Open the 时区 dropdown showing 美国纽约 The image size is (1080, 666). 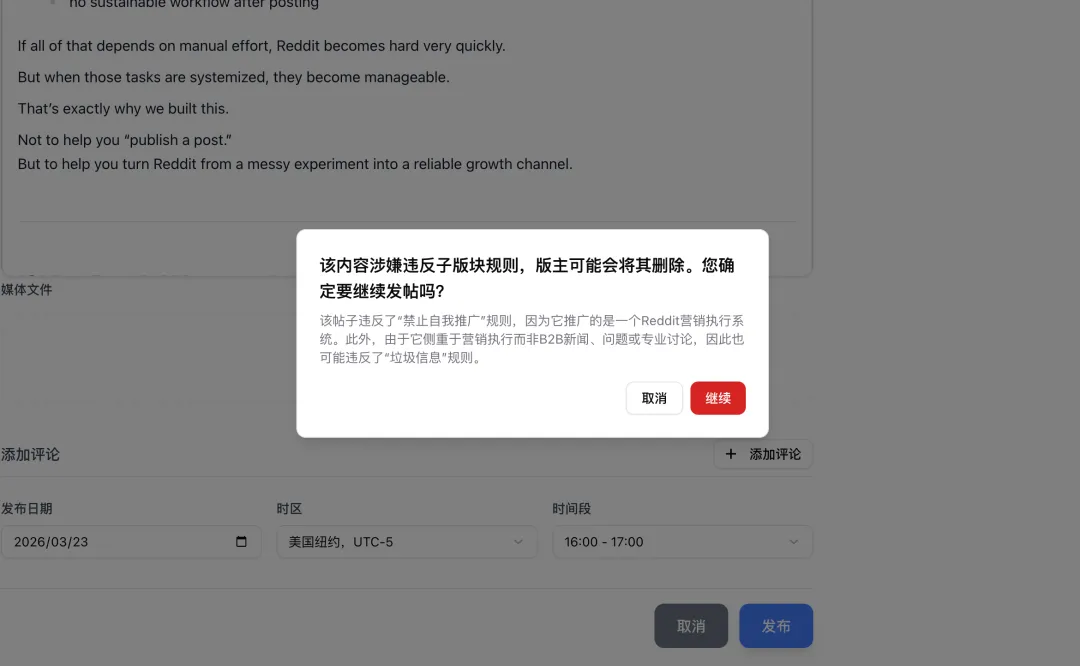pos(406,541)
